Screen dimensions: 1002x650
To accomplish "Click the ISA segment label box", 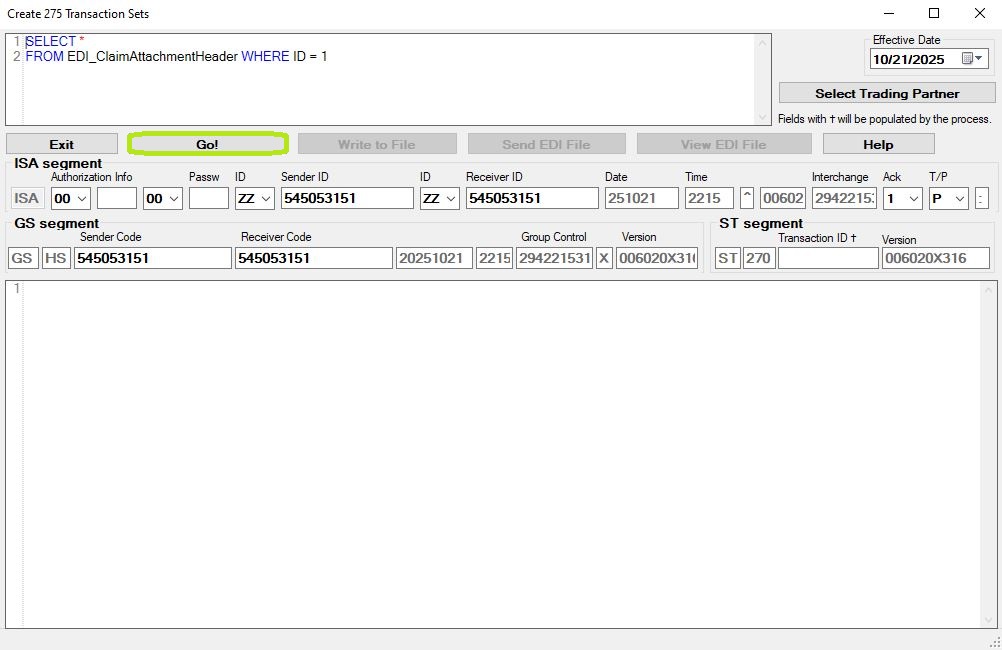I will point(26,198).
